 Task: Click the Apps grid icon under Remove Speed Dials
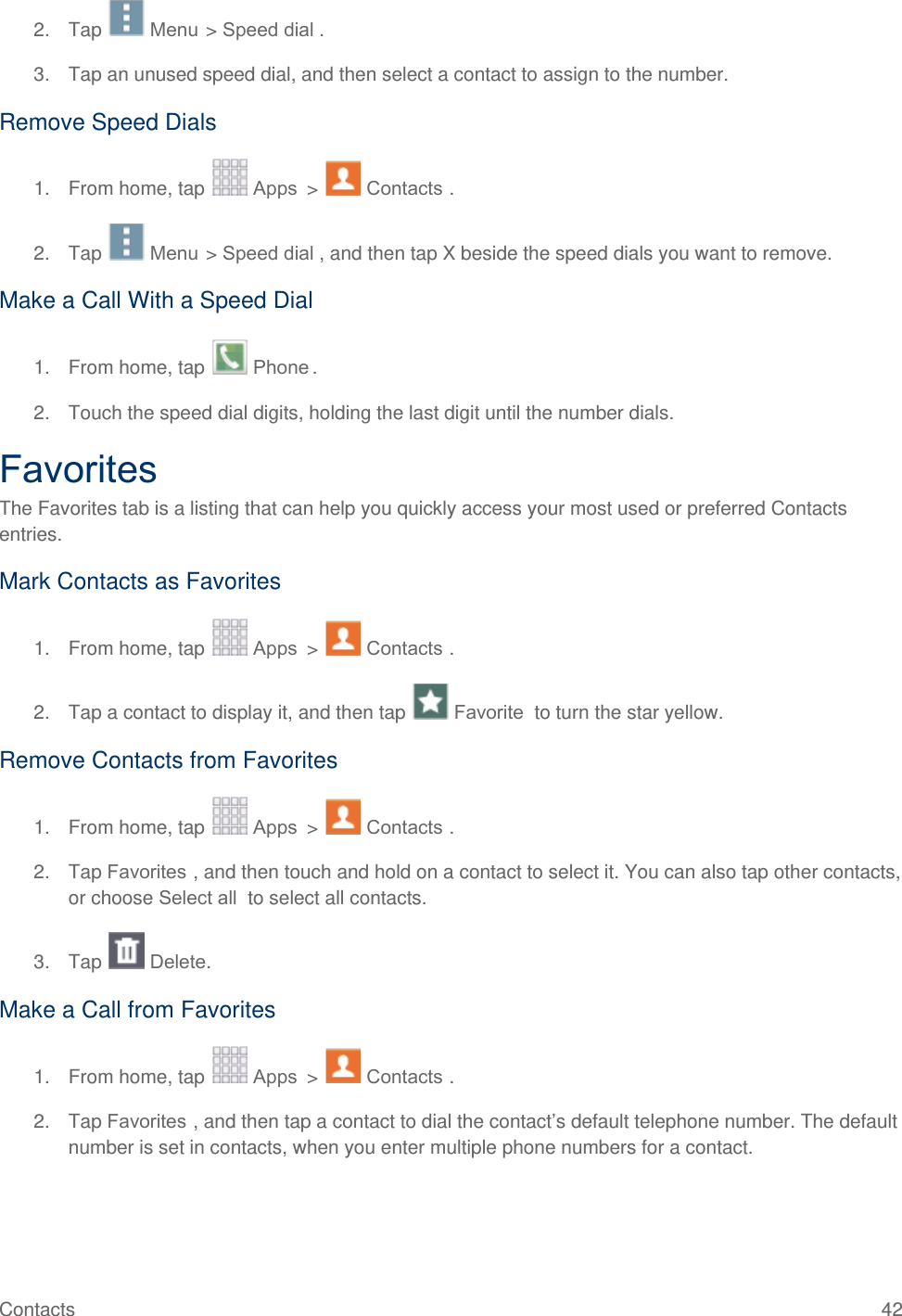(230, 178)
